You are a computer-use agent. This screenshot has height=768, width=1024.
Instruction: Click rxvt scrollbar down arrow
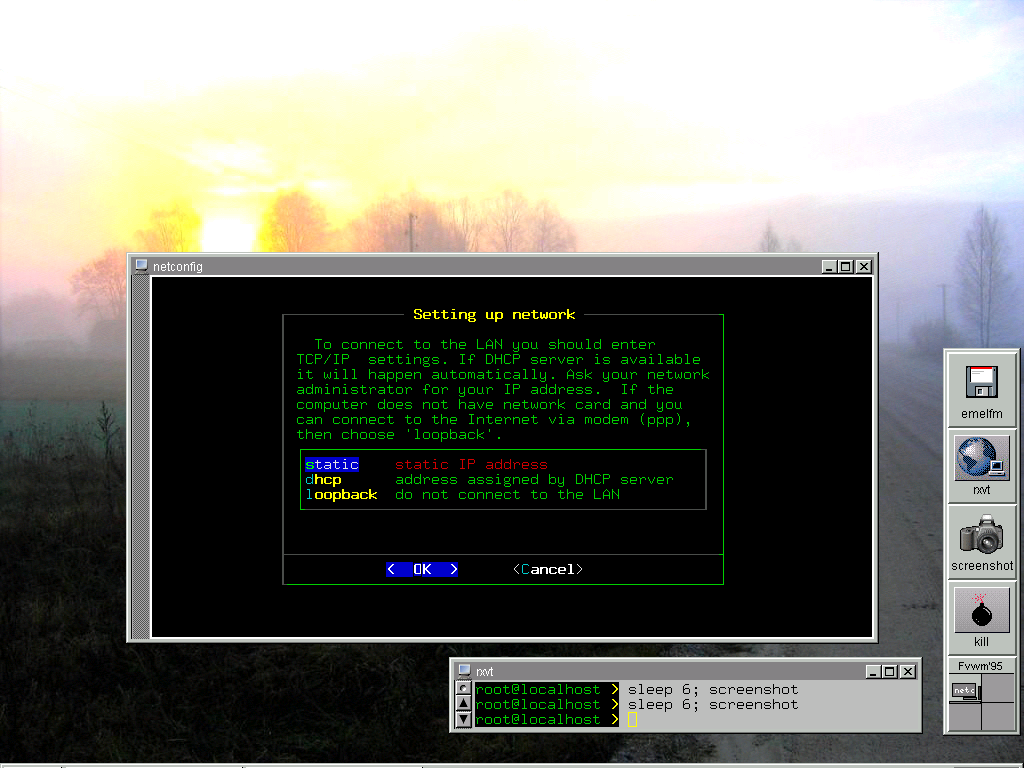(x=463, y=719)
